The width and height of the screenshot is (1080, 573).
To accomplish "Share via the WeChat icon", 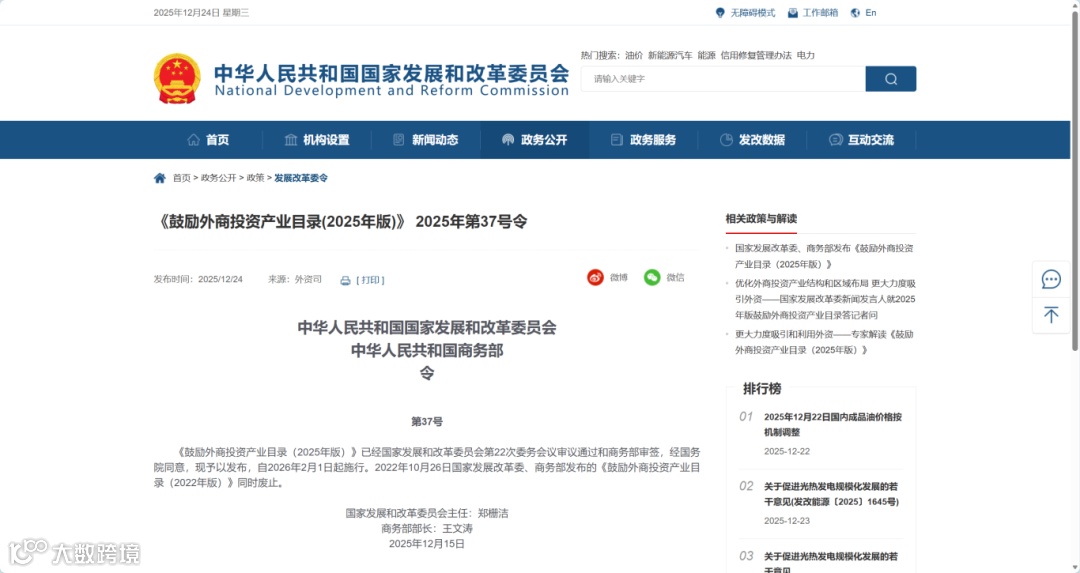I will pyautogui.click(x=652, y=277).
